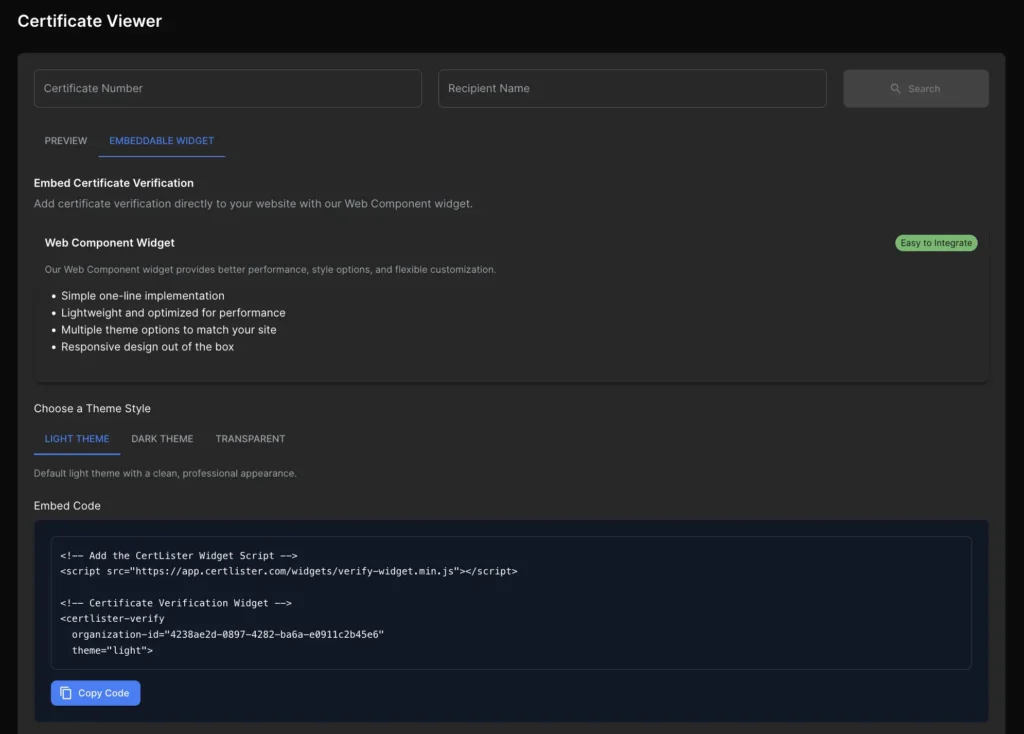Switch to Dark Theme style
This screenshot has width=1024, height=734.
[162, 439]
